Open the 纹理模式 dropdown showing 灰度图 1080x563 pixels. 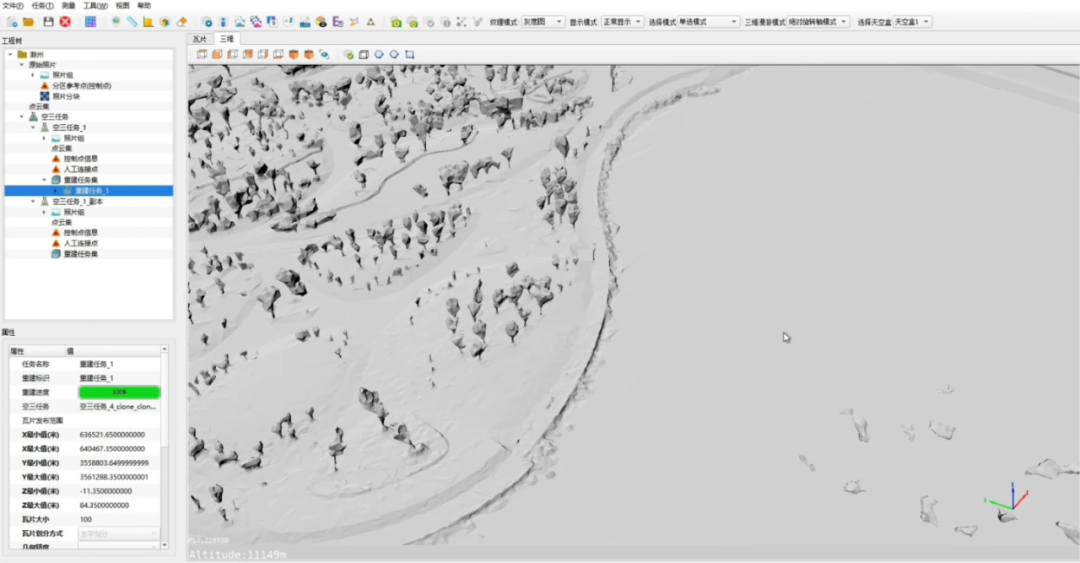[x=543, y=22]
